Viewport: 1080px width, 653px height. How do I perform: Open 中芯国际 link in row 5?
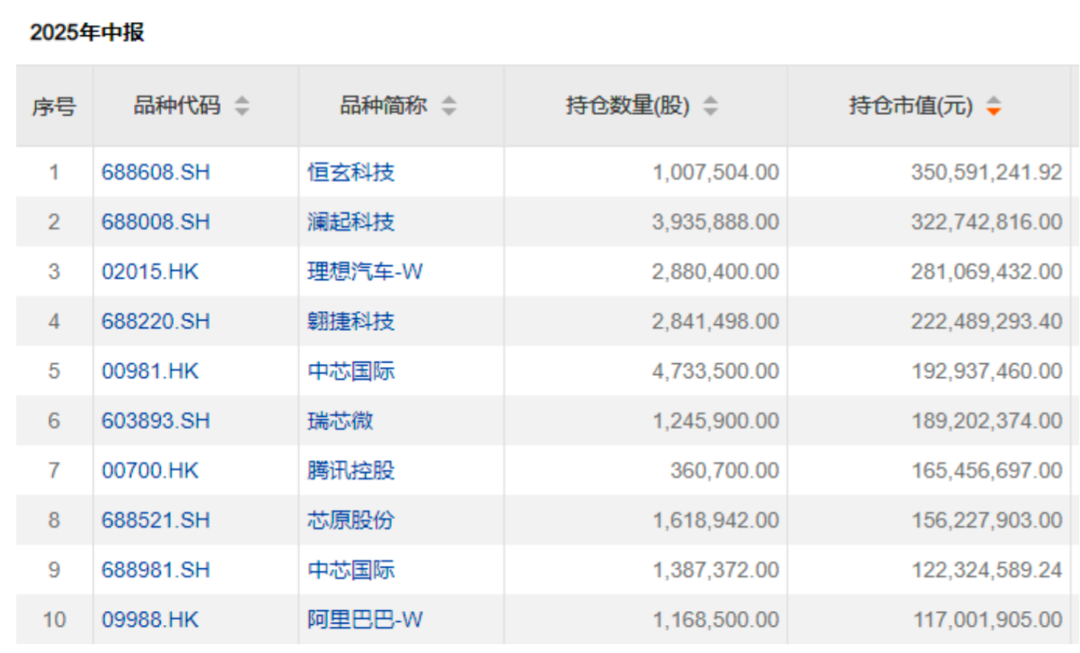[x=351, y=371]
